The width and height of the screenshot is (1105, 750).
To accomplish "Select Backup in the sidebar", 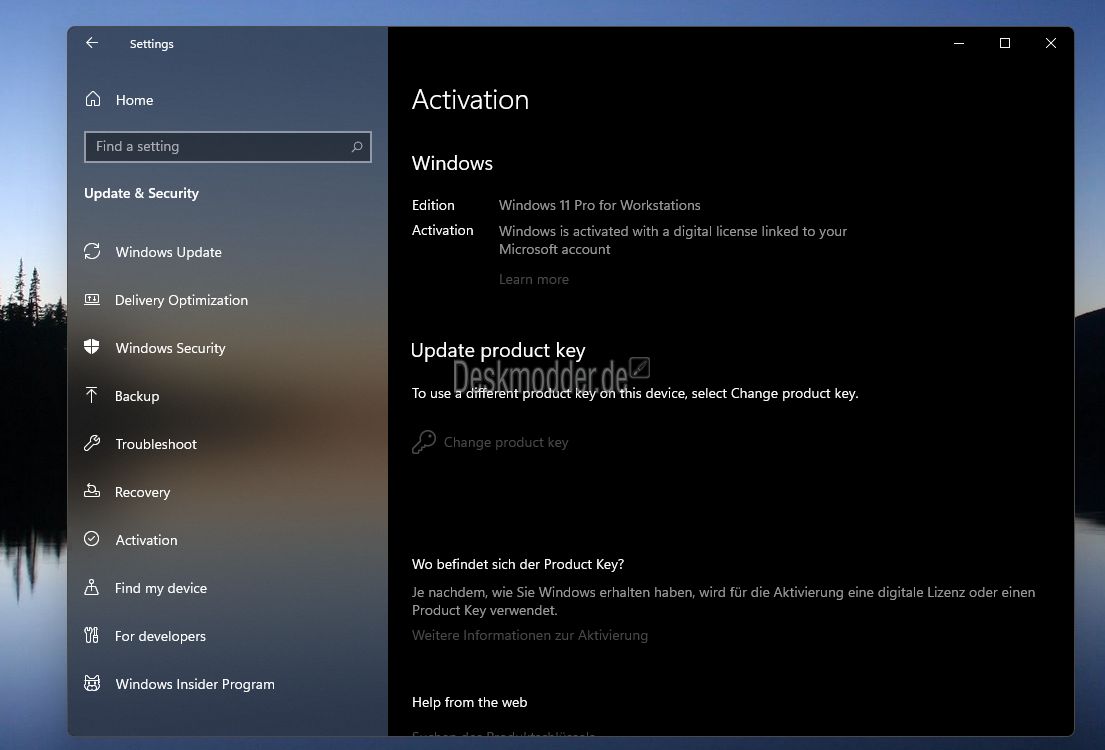I will click(137, 396).
